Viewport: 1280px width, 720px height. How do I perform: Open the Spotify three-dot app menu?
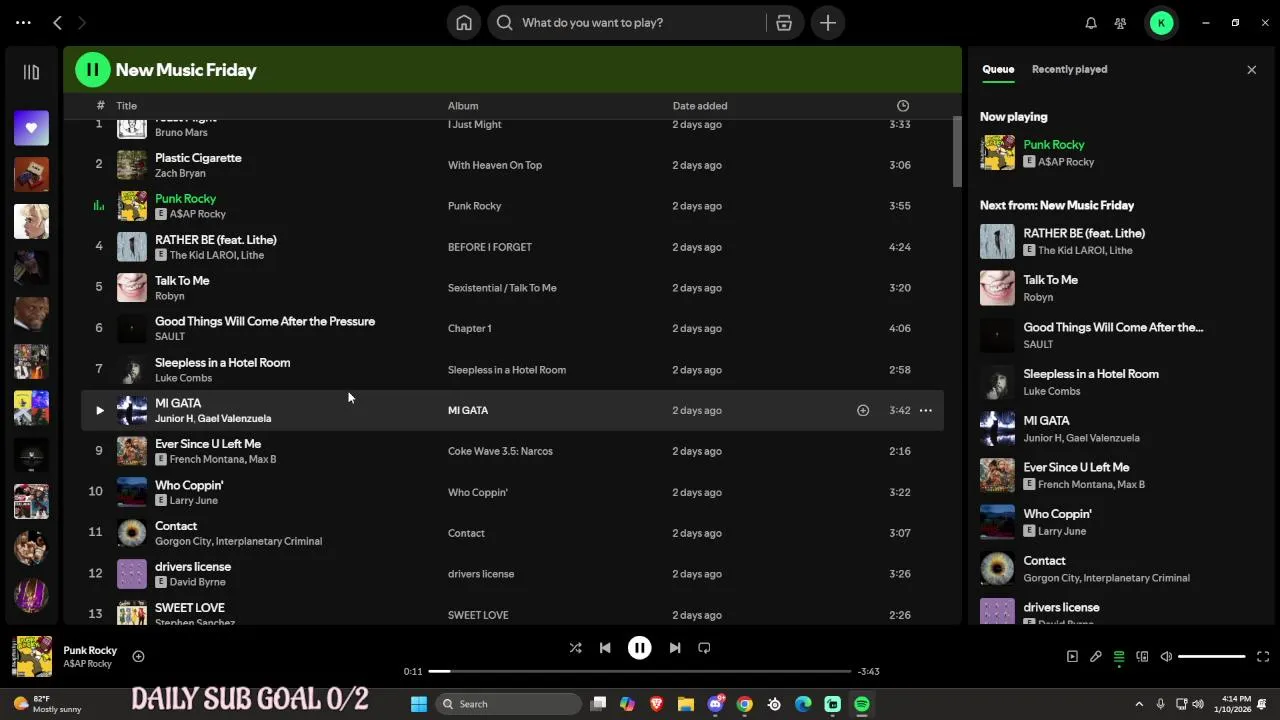point(23,22)
